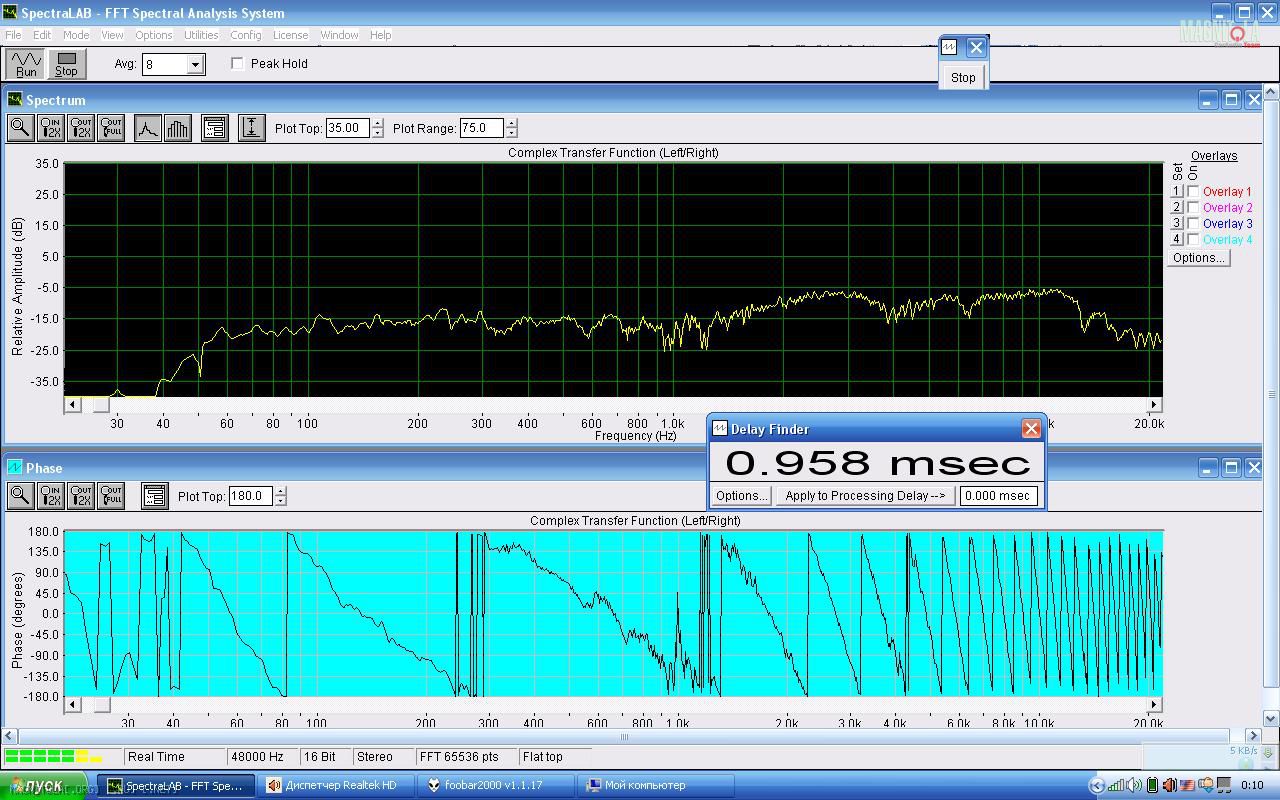Toggle the Peak Hold checkbox
The image size is (1280, 800).
(237, 63)
